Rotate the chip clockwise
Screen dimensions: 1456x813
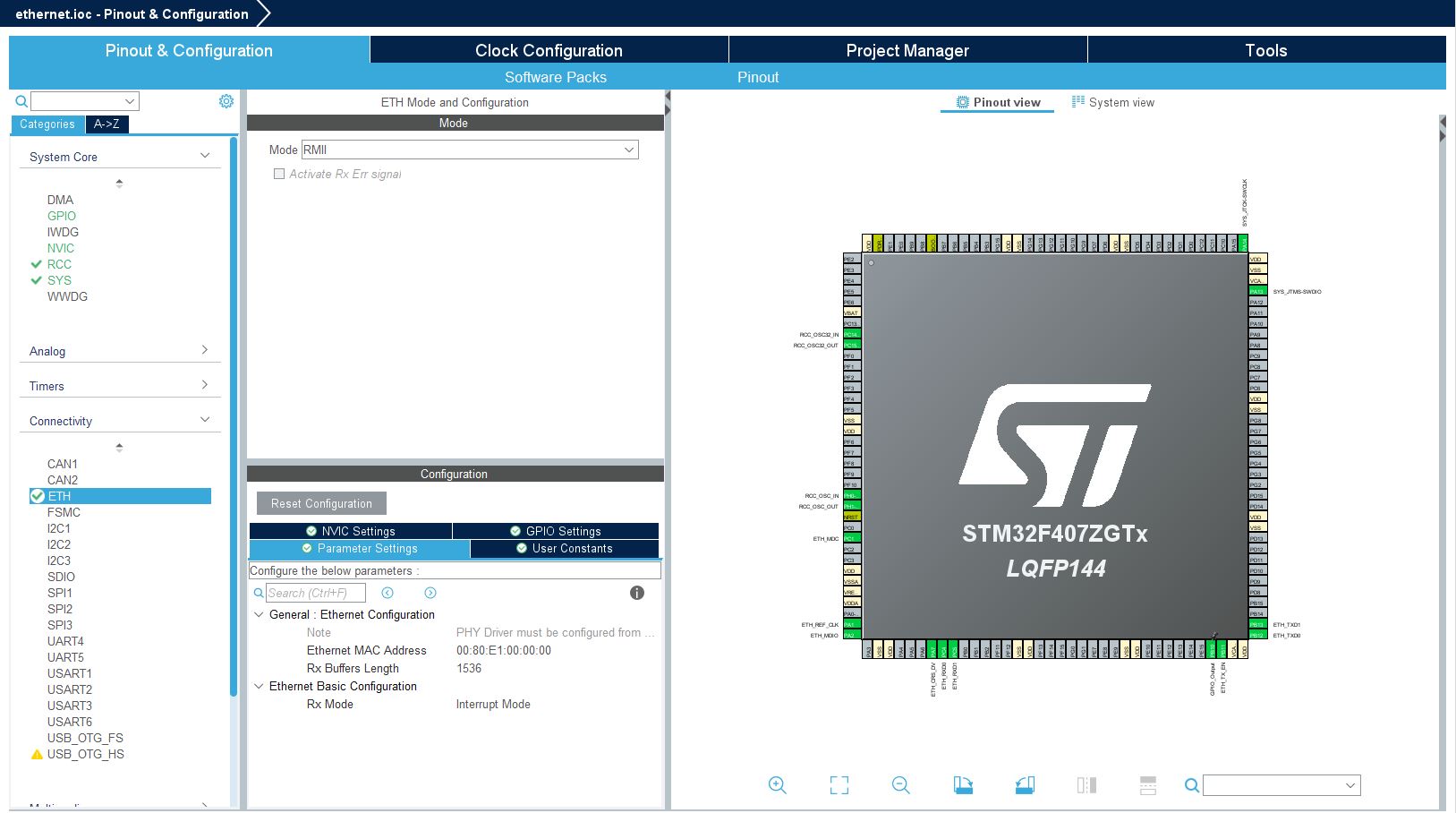(962, 784)
